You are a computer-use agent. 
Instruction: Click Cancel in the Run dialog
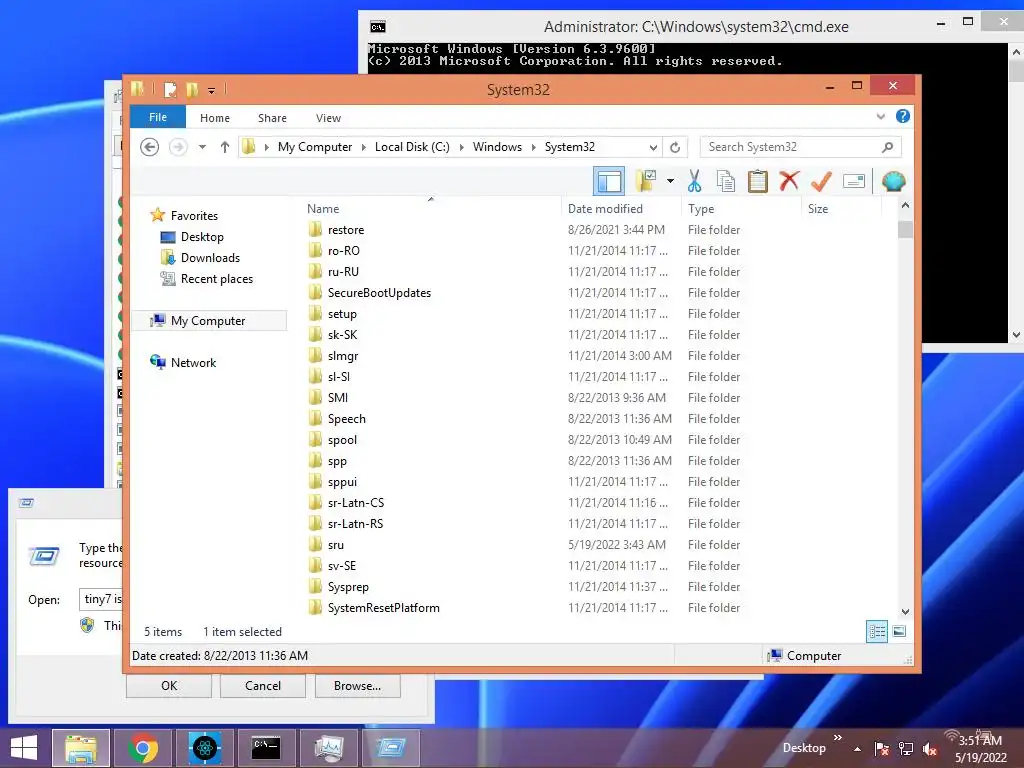point(263,686)
